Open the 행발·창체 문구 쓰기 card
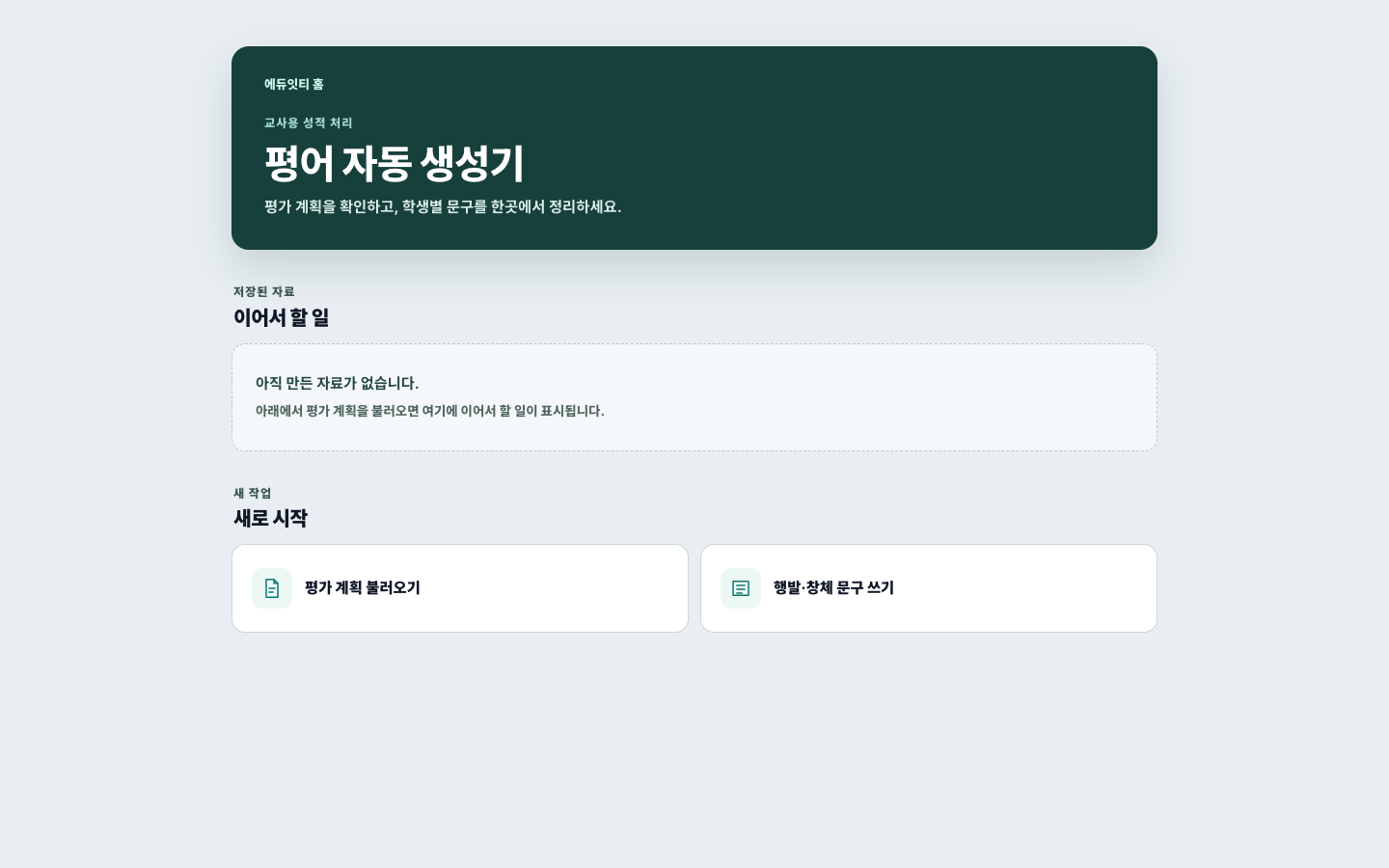Viewport: 1389px width, 868px height. [x=929, y=588]
